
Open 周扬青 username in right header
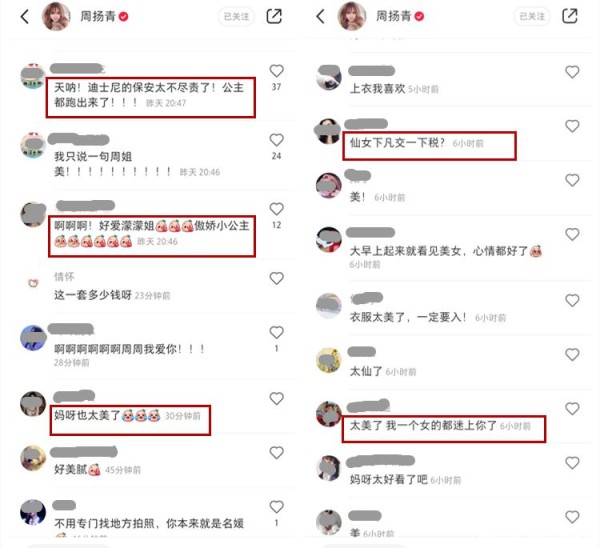pos(393,16)
